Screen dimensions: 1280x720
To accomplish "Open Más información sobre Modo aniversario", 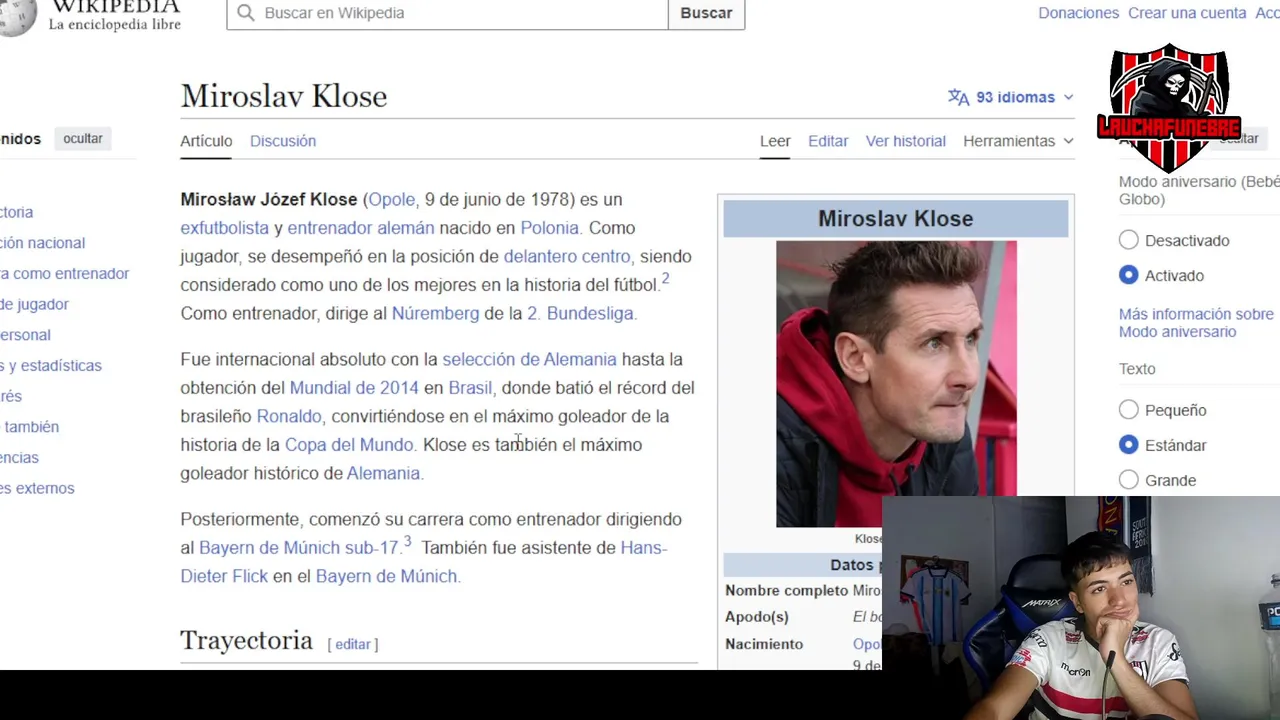I will [1196, 323].
